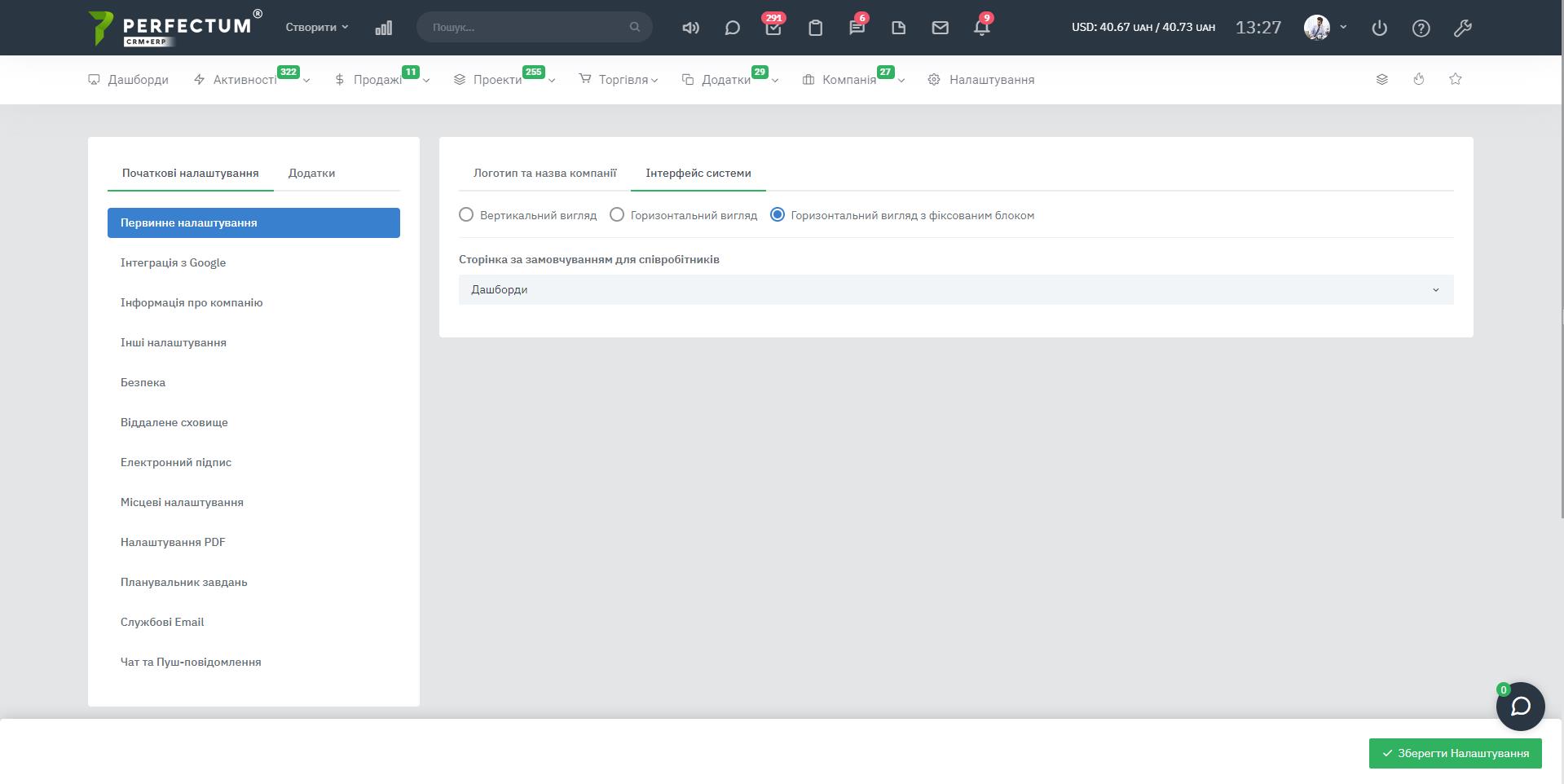1564x784 pixels.
Task: Select Вертикальний вигляд radio option
Action: click(x=466, y=215)
